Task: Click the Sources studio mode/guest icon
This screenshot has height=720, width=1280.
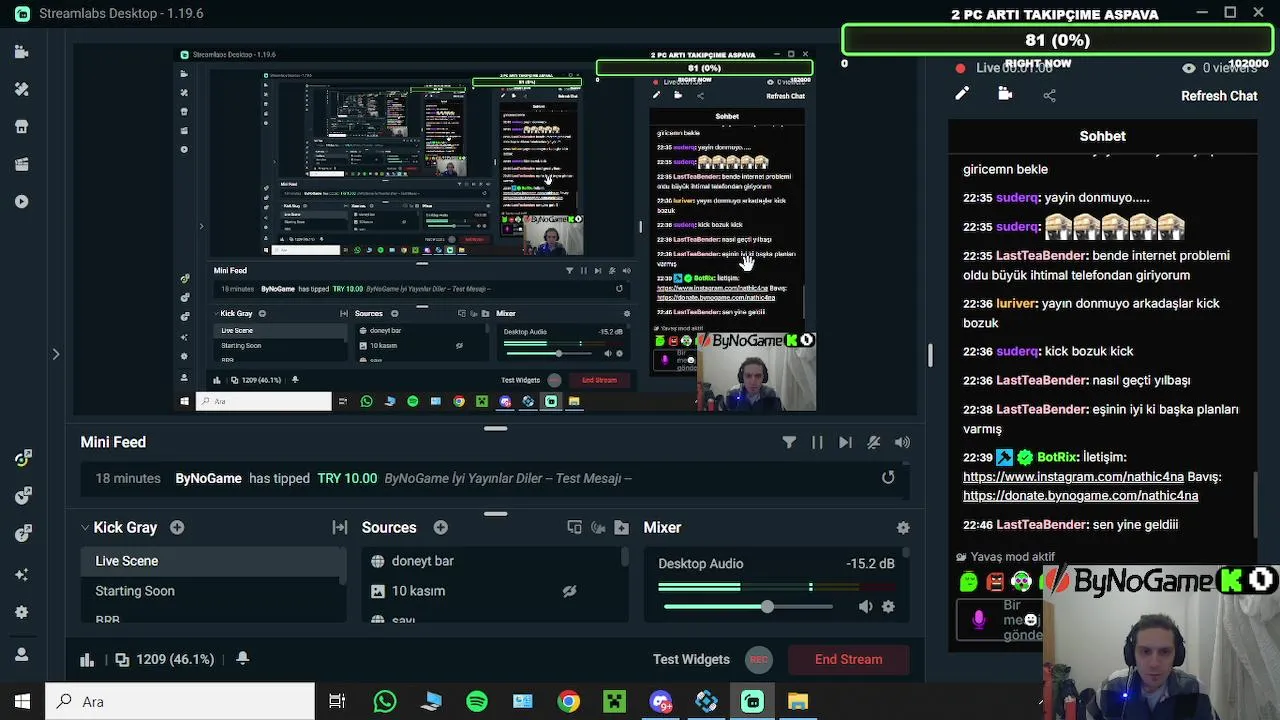Action: pyautogui.click(x=598, y=527)
